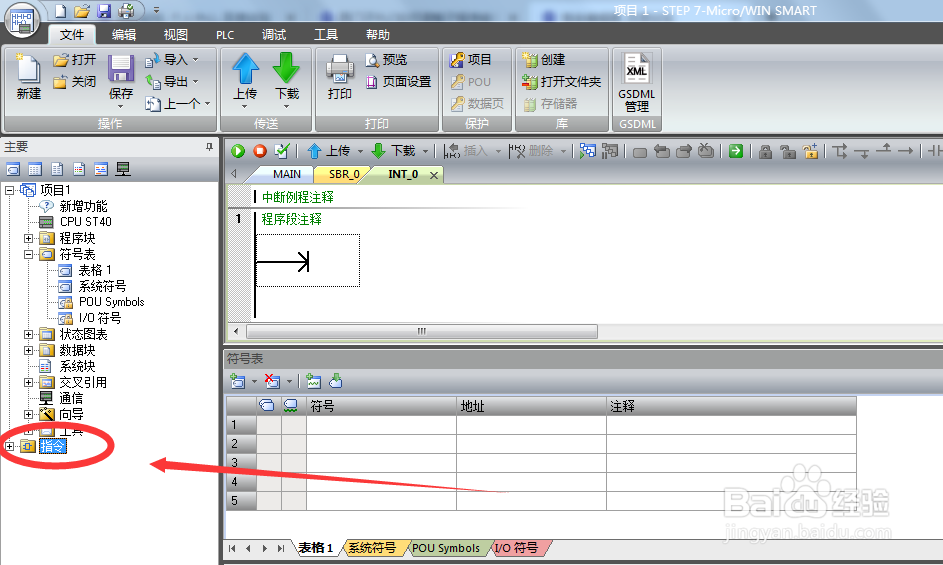
Task: Select CPU ST40 in project tree
Action: pos(85,222)
